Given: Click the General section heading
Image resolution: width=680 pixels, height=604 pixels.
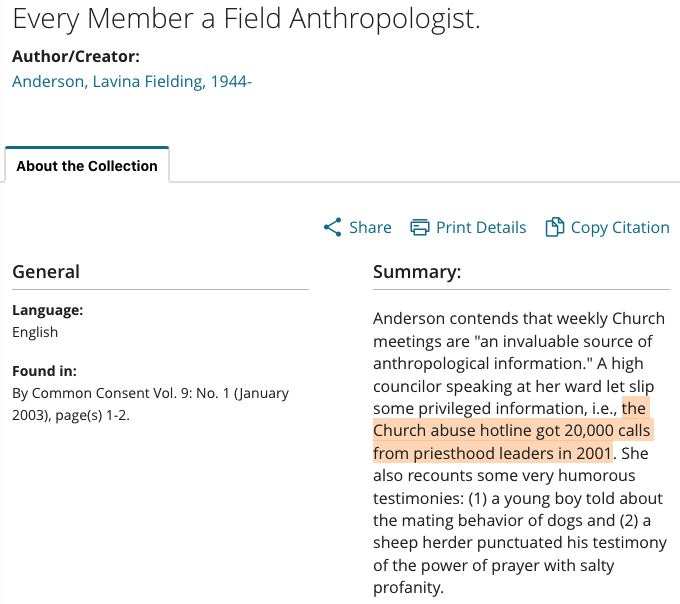Looking at the screenshot, I should pos(46,272).
